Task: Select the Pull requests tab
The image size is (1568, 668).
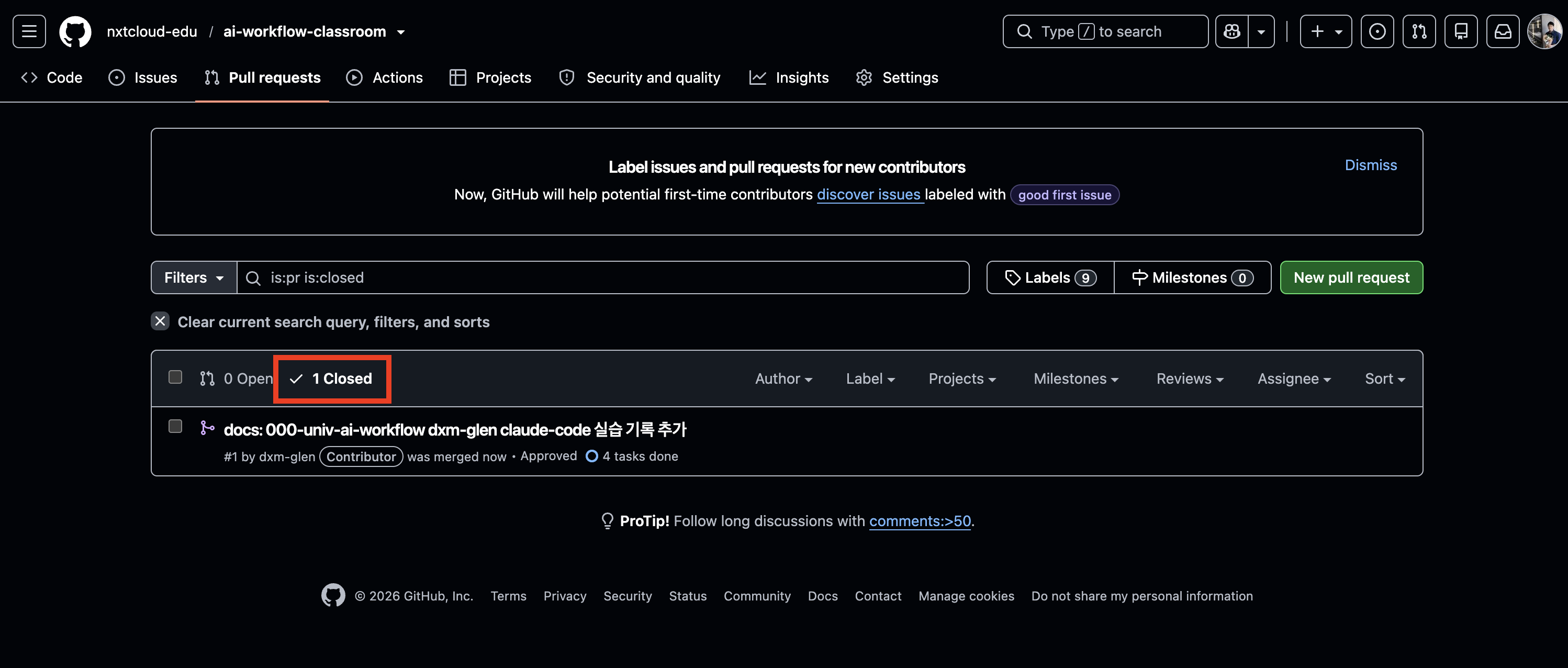Action: tap(262, 77)
